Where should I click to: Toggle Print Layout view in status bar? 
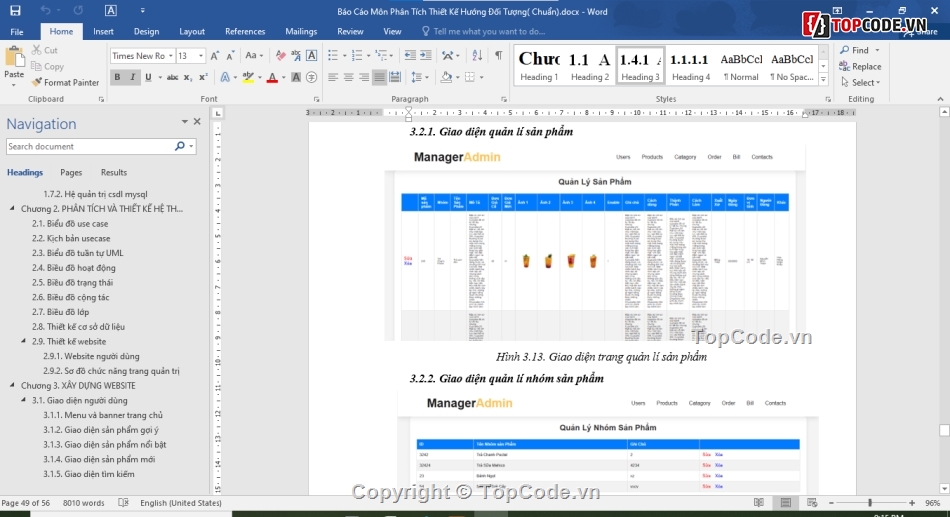click(x=785, y=502)
